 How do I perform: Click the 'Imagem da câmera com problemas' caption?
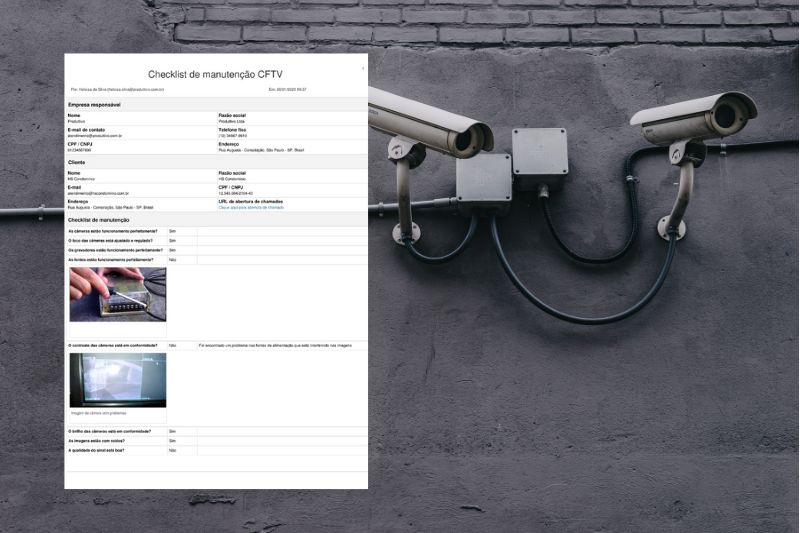[x=99, y=412]
